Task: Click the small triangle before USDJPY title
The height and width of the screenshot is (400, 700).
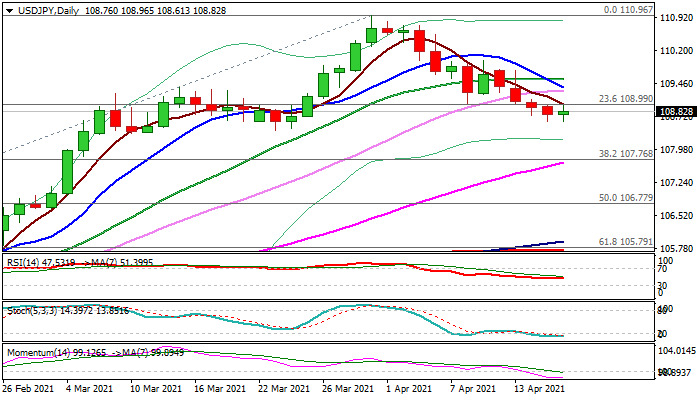Action: point(8,8)
